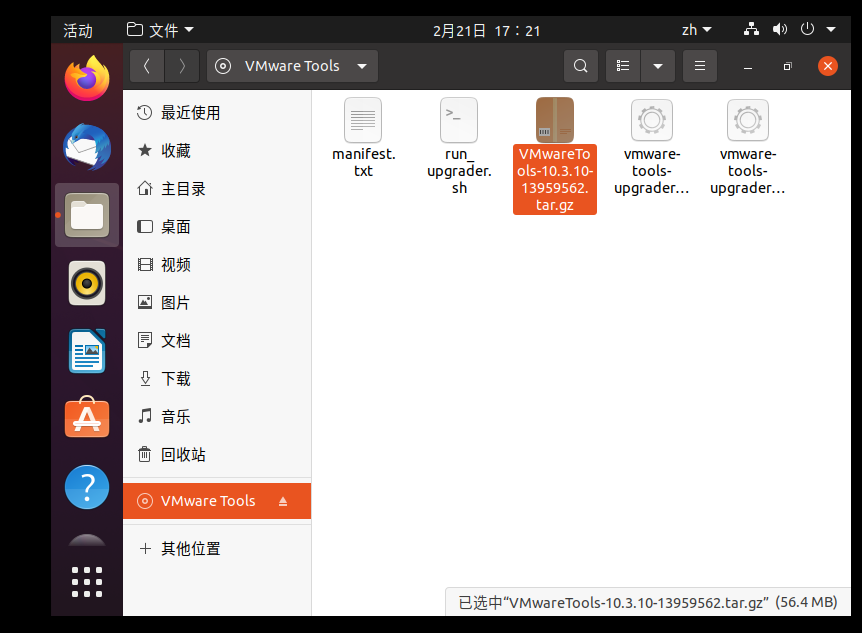
Task: Open the zh input source menu
Action: 696,30
